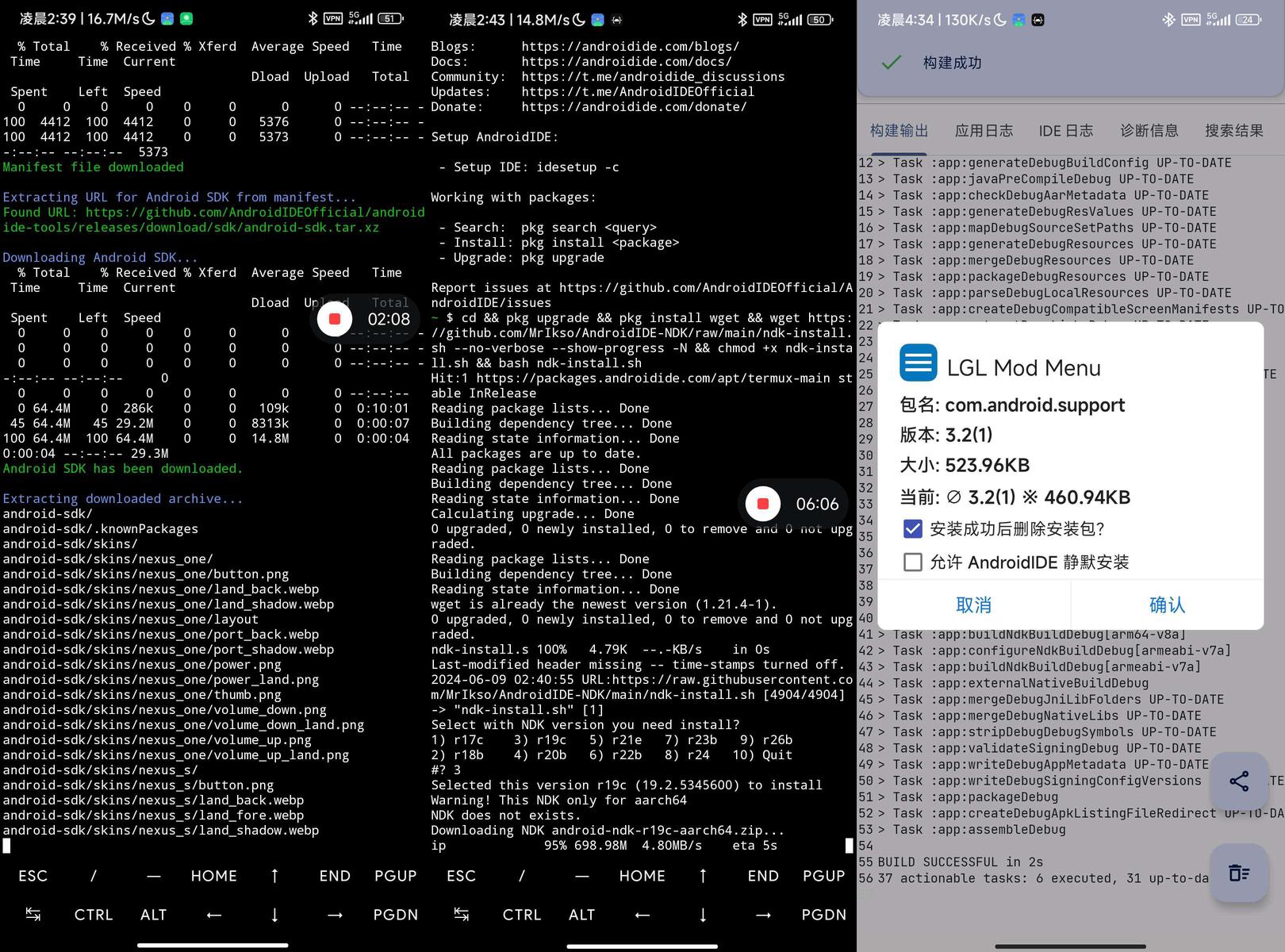Tap HOME key in middle terminal
1285x952 pixels.
[x=642, y=876]
